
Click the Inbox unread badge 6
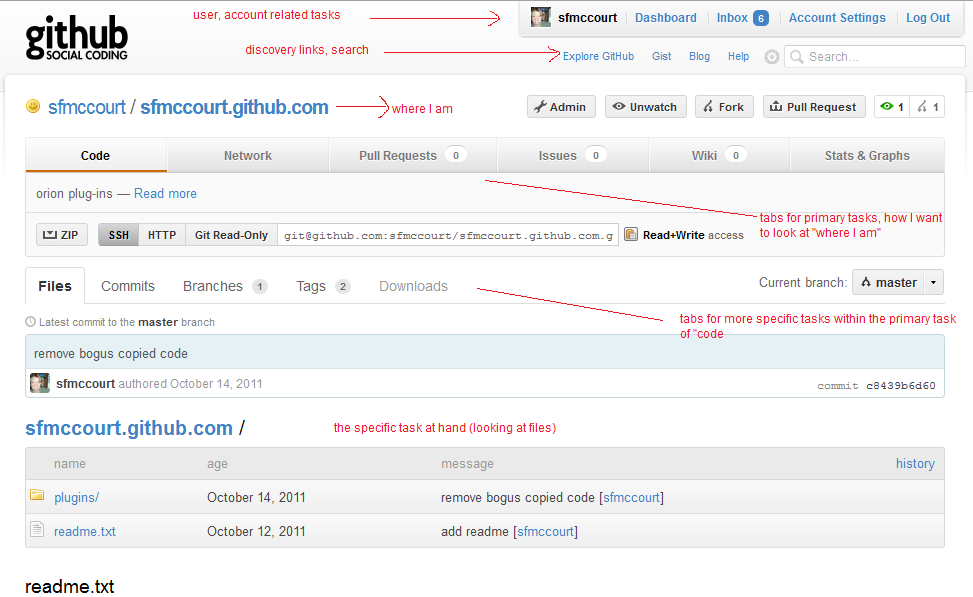point(761,18)
